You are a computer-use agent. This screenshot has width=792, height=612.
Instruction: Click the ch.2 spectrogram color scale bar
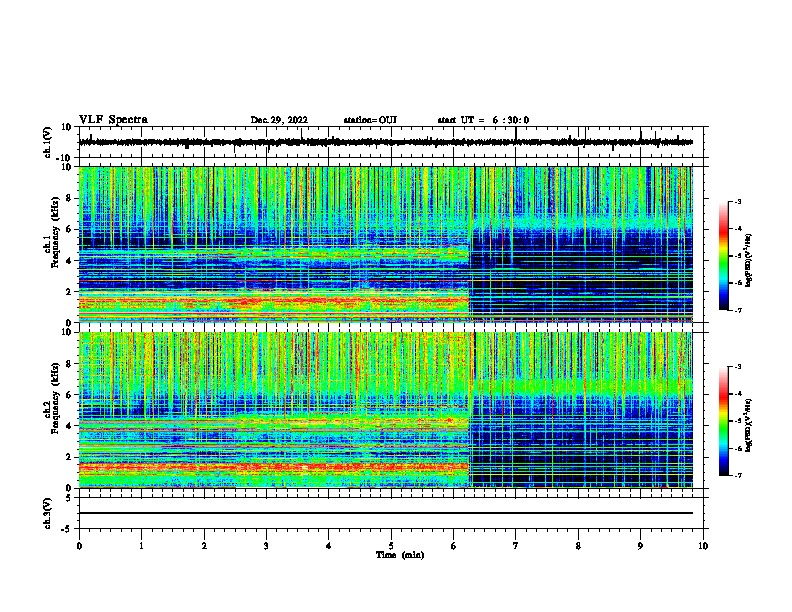723,421
